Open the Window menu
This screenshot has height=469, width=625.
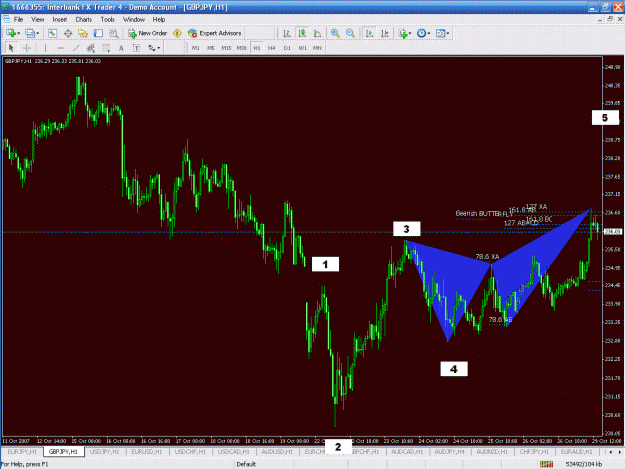pyautogui.click(x=134, y=20)
